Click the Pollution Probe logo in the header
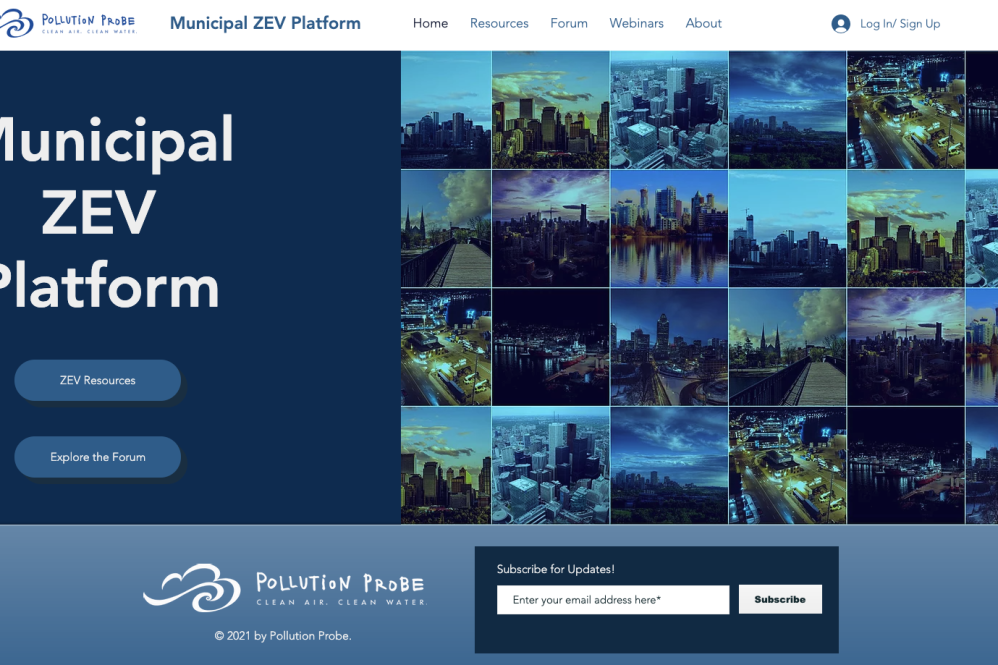 click(70, 24)
